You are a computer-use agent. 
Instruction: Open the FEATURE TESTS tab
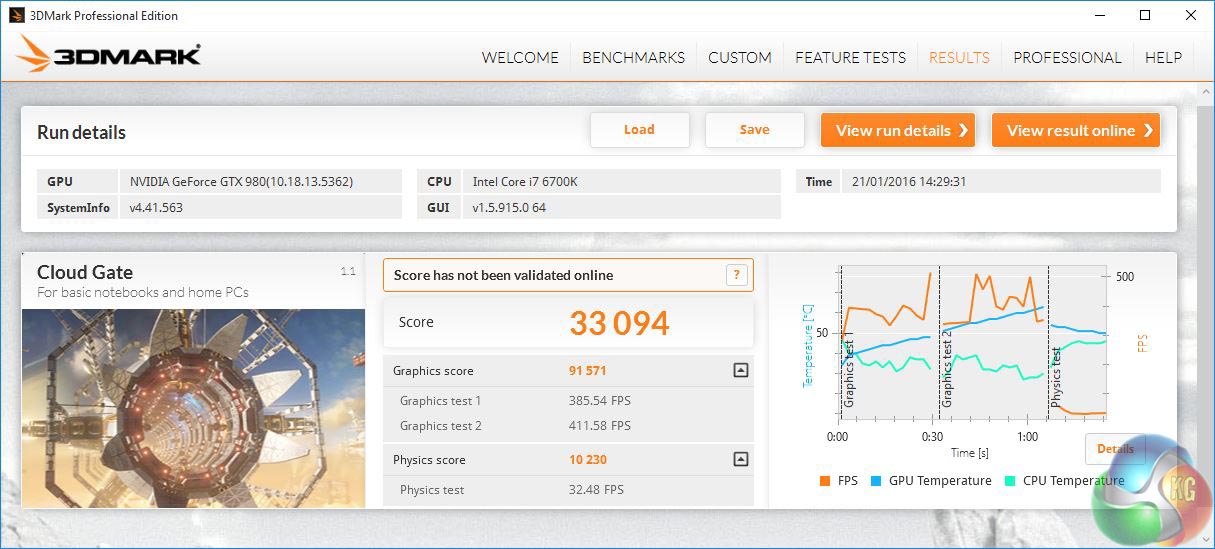(850, 58)
